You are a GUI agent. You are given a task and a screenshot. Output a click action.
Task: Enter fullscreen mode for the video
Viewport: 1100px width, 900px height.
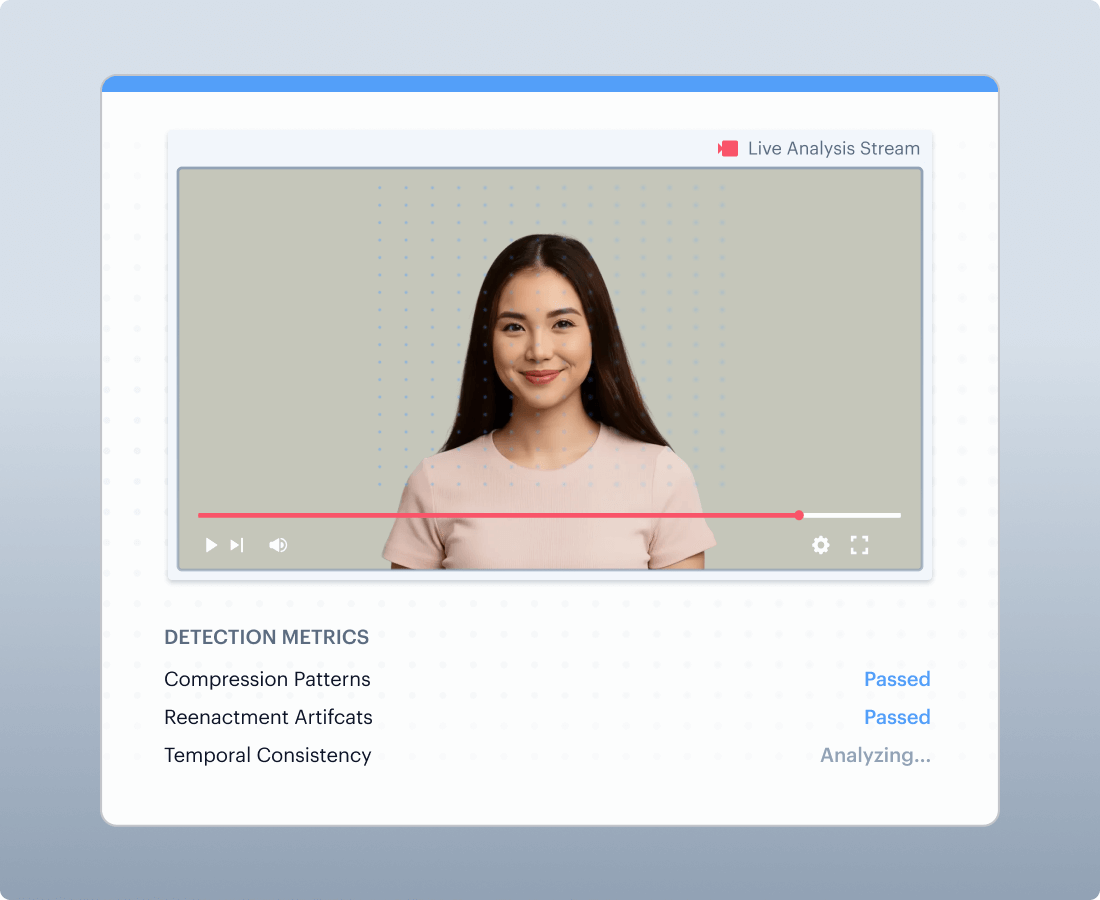pos(859,545)
